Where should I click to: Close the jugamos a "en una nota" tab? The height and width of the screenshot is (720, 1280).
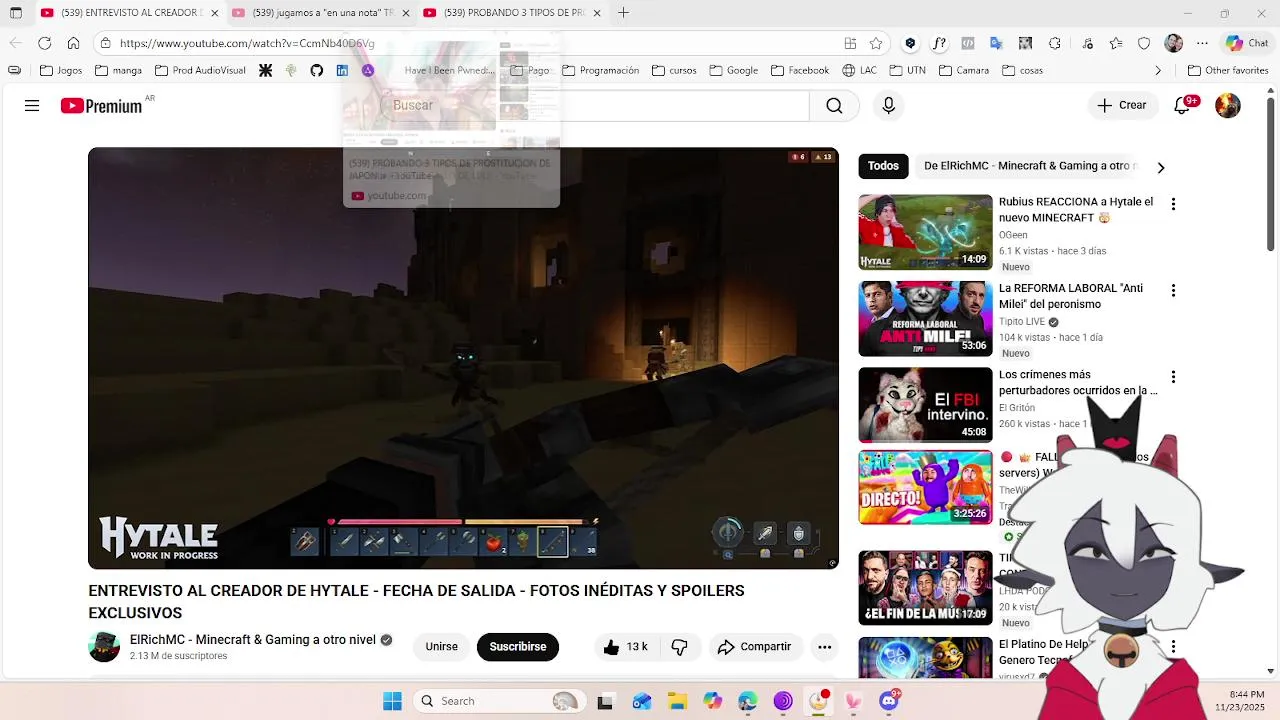(x=406, y=13)
